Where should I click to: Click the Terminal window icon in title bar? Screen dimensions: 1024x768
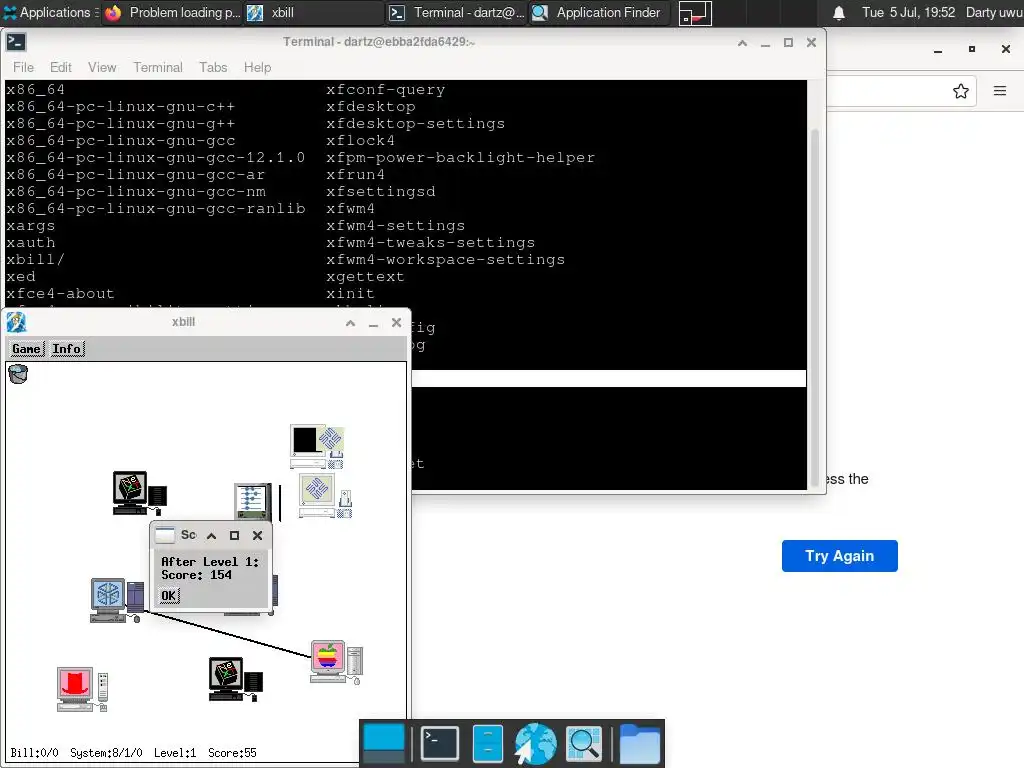pos(16,42)
